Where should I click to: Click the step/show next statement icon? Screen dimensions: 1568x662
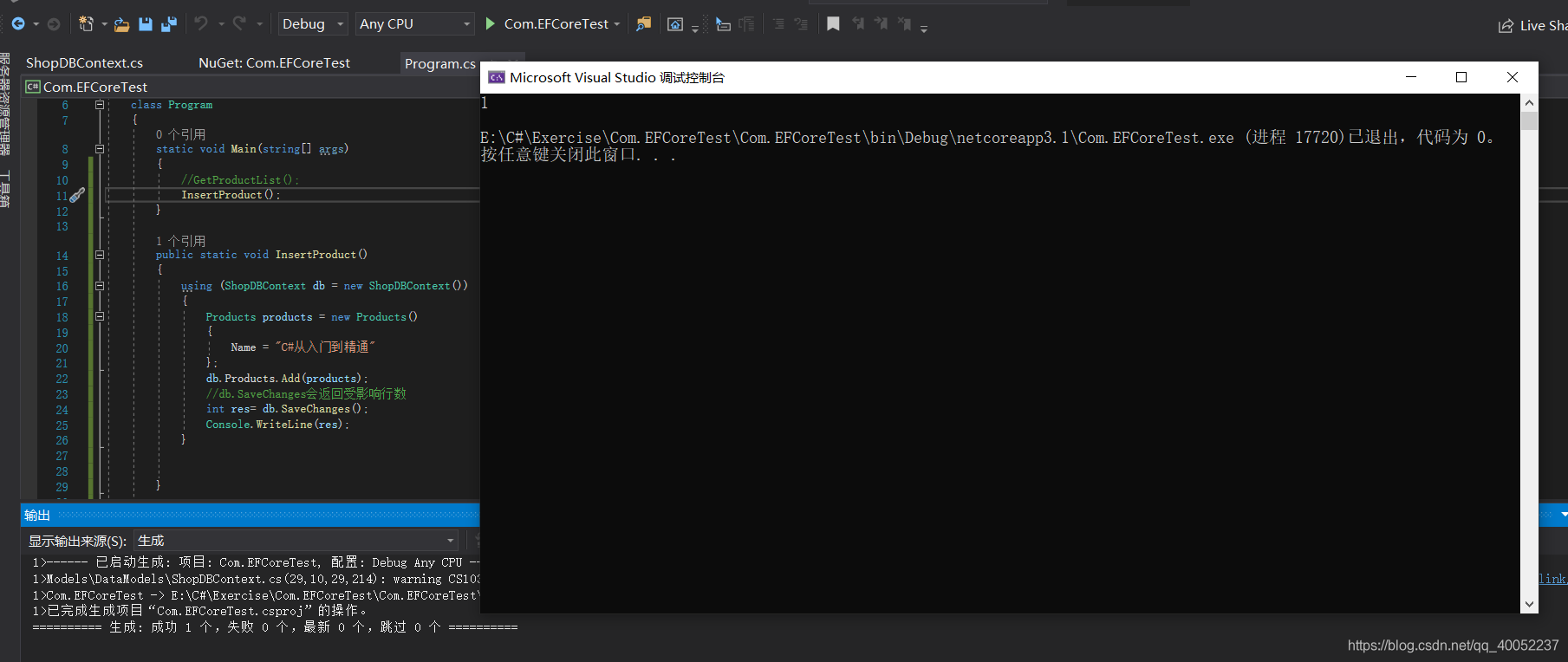(x=723, y=24)
